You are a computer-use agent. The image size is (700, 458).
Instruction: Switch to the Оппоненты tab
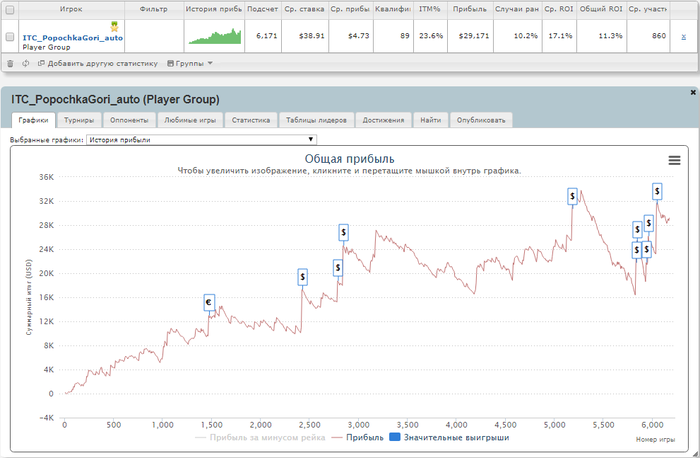(x=129, y=120)
